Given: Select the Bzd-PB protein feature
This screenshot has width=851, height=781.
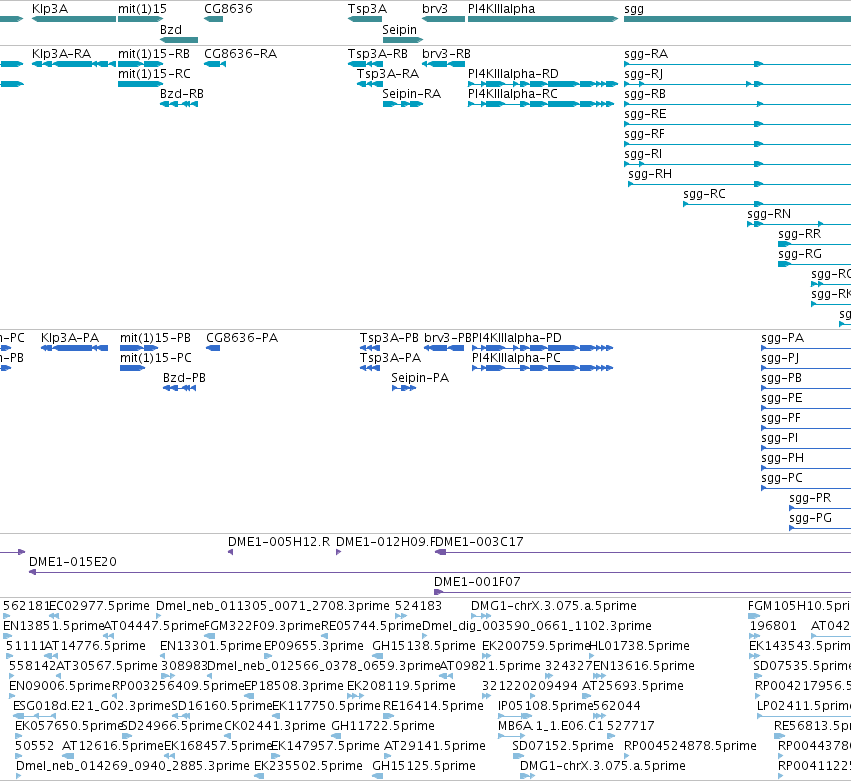Looking at the screenshot, I should (180, 388).
